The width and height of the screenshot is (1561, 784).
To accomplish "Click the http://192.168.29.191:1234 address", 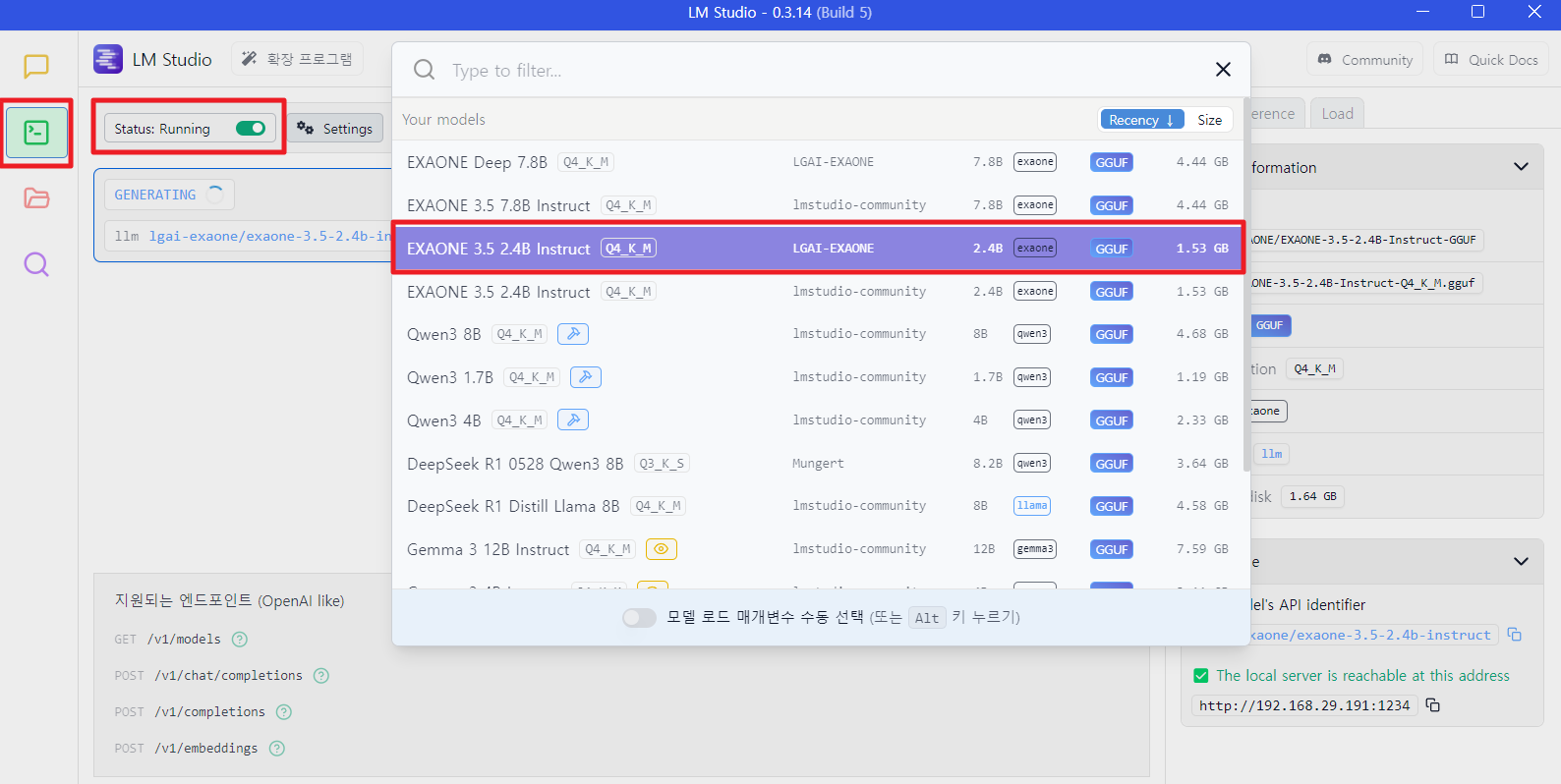I will point(1304,705).
